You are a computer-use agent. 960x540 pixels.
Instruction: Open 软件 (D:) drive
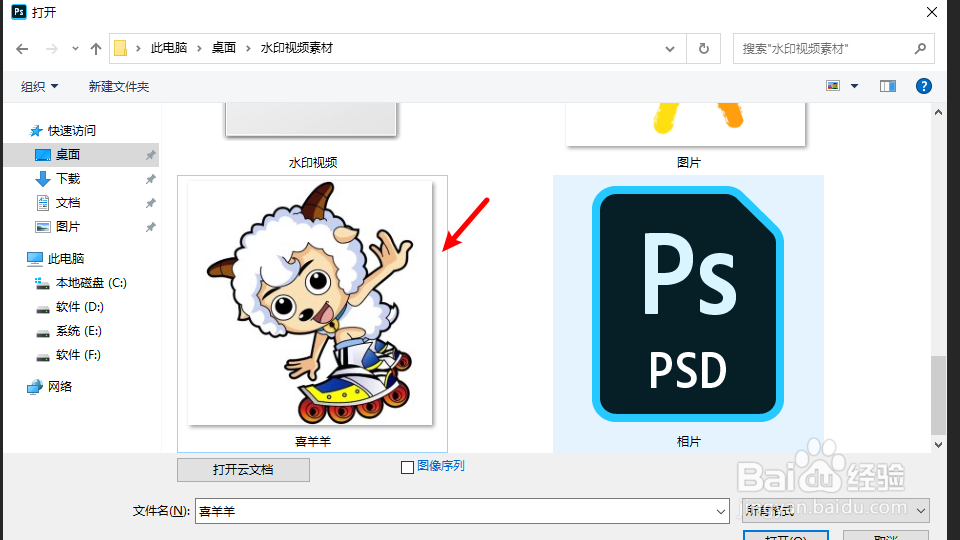80,307
